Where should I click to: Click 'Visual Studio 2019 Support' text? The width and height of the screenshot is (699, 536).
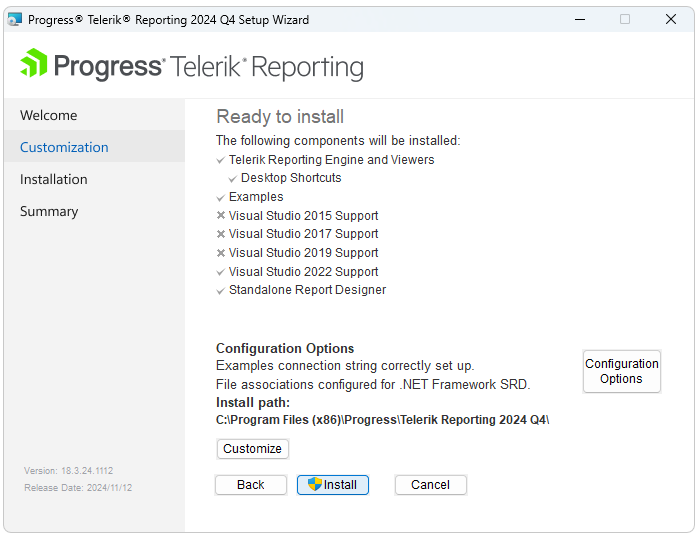click(303, 252)
